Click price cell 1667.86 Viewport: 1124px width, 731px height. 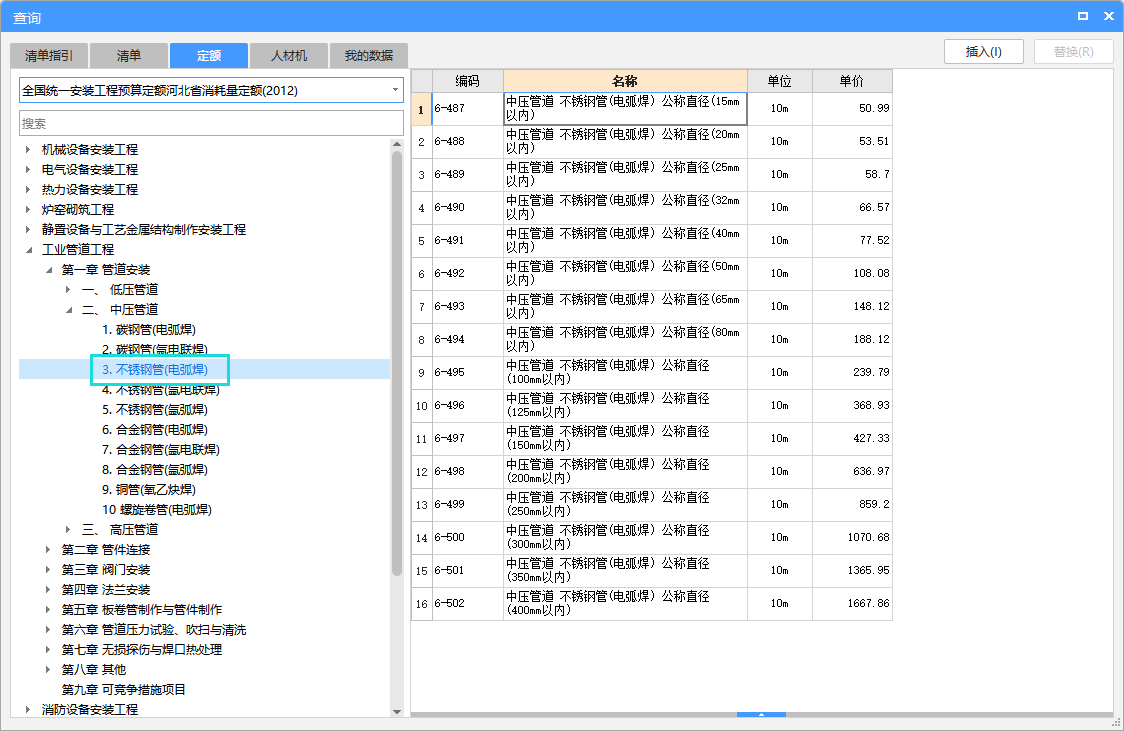coord(852,603)
